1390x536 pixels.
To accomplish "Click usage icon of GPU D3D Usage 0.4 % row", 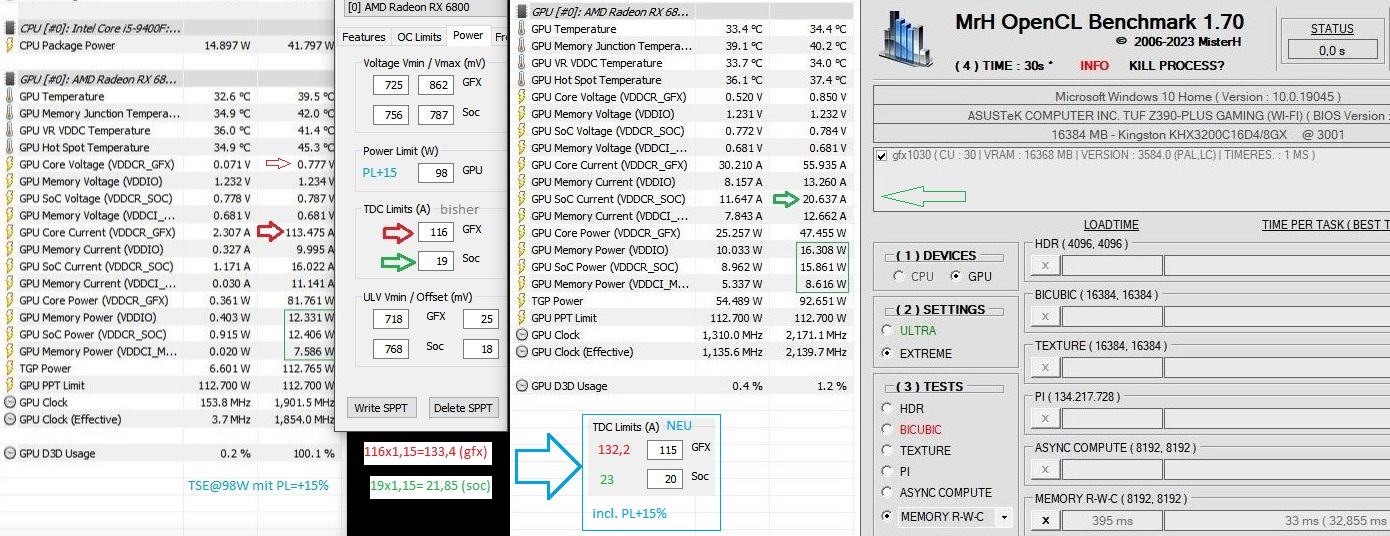I will click(521, 386).
